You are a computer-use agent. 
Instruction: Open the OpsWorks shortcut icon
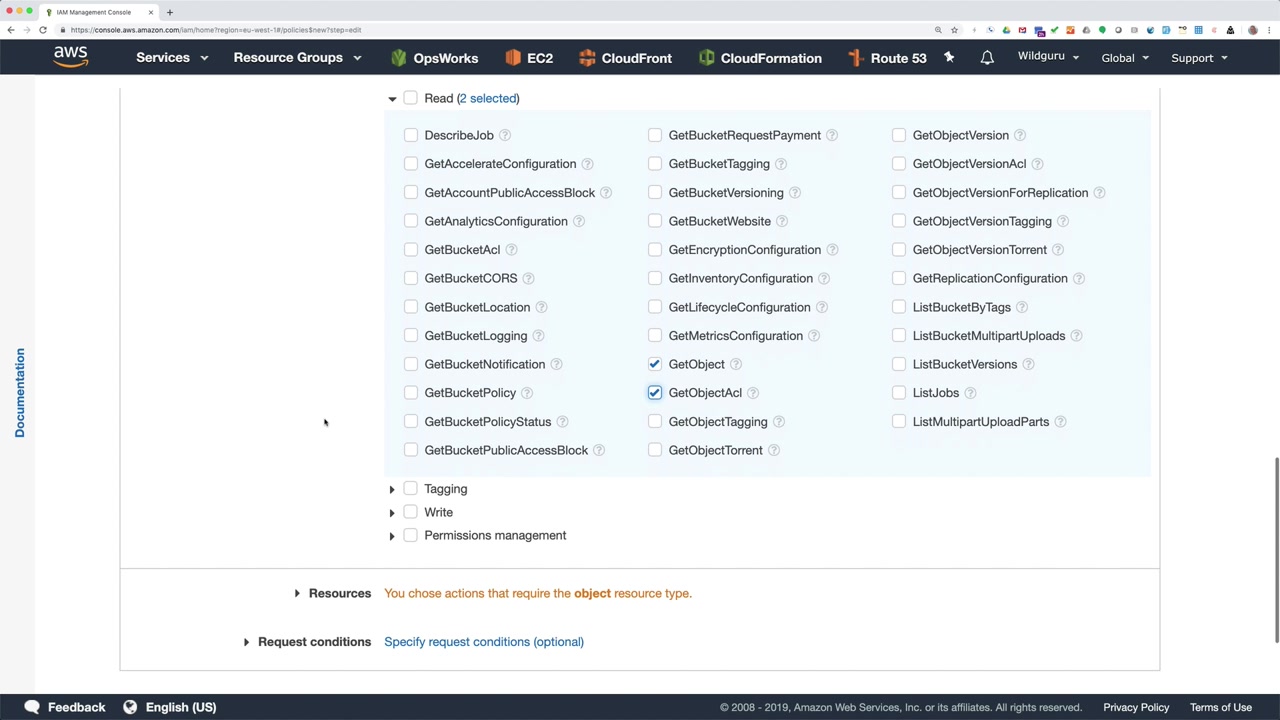pos(399,58)
